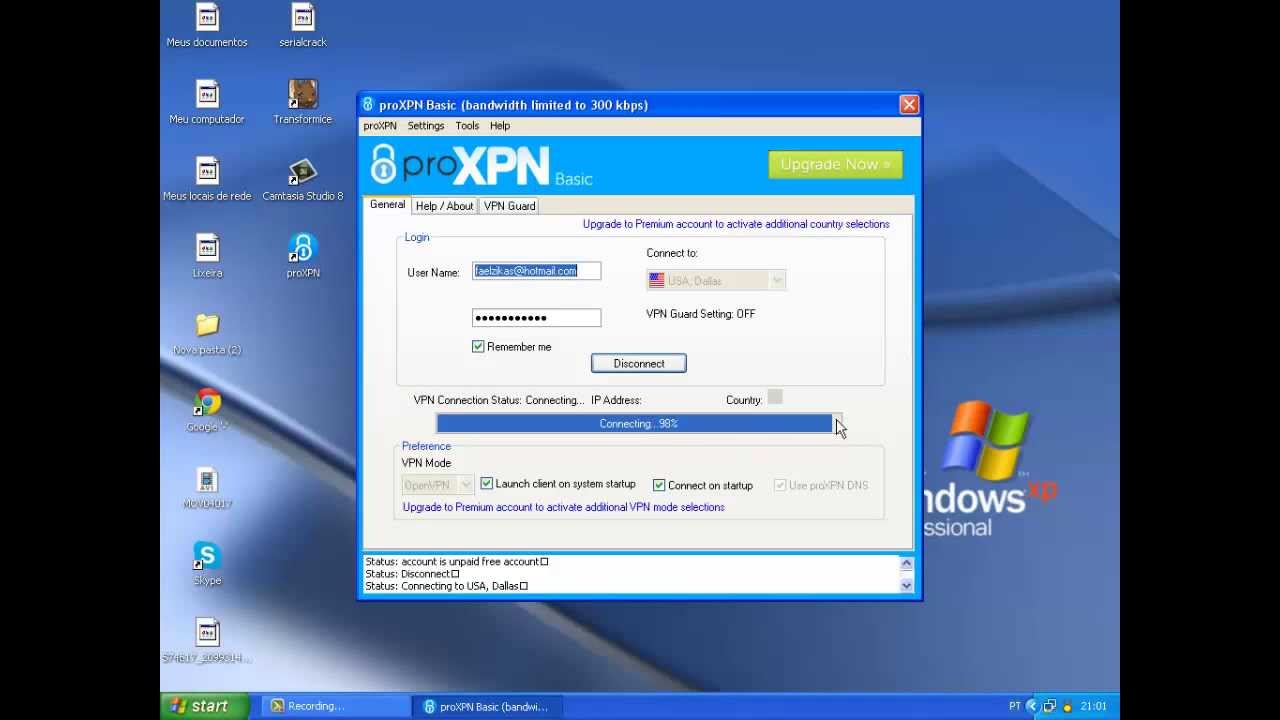Disable the Connect on startup checkbox
The width and height of the screenshot is (1280, 720).
[x=659, y=485]
